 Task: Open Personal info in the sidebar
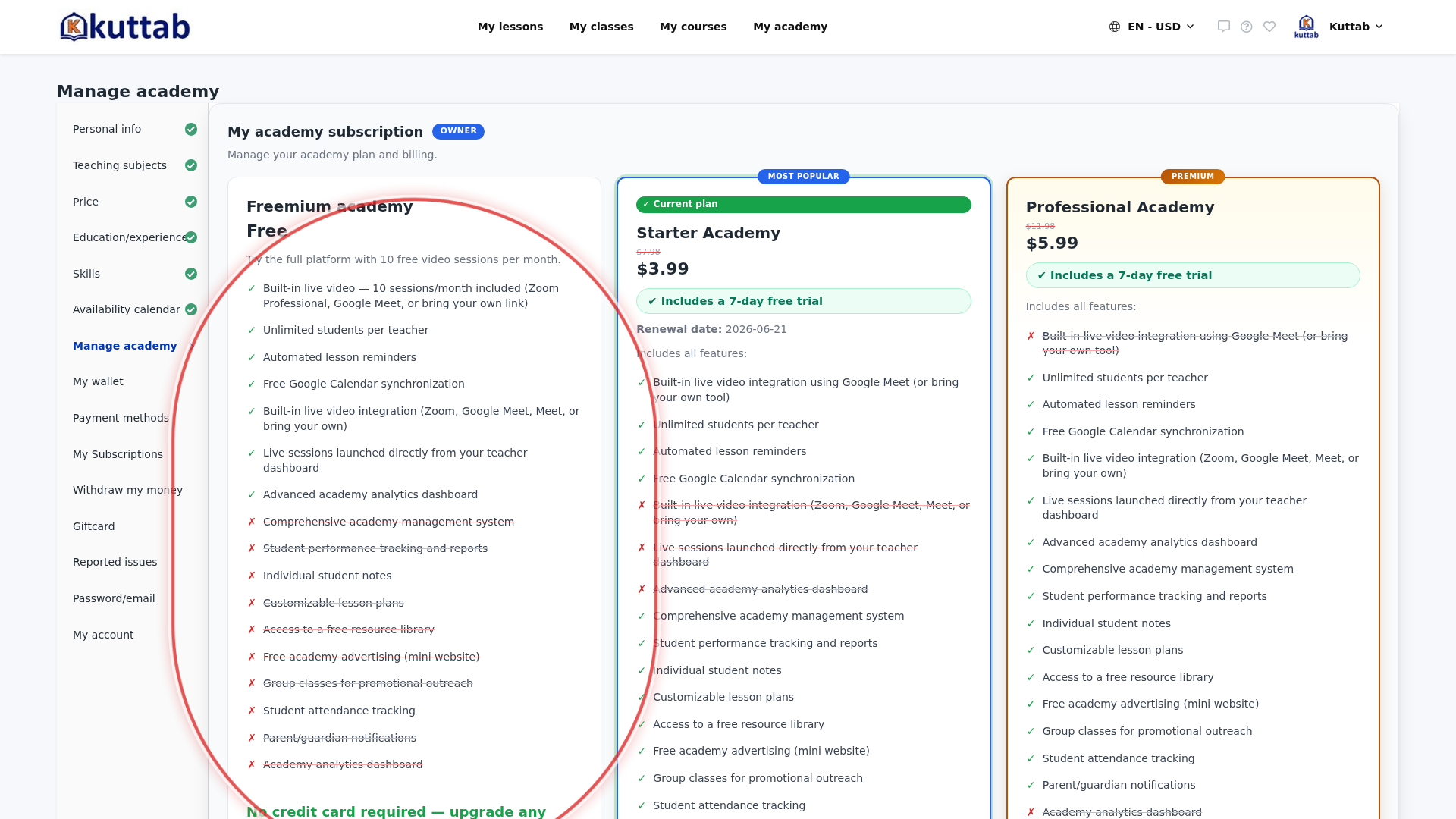107,130
